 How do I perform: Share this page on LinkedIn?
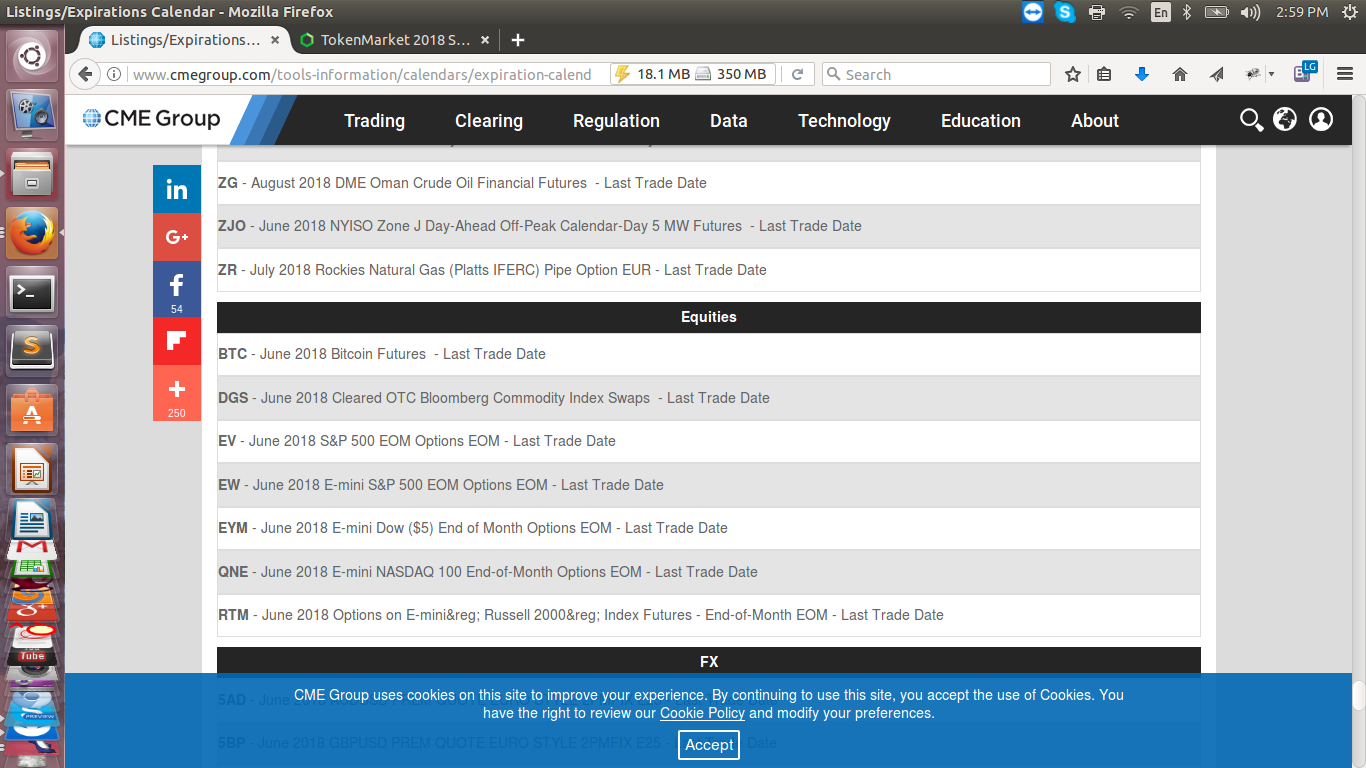coord(177,189)
